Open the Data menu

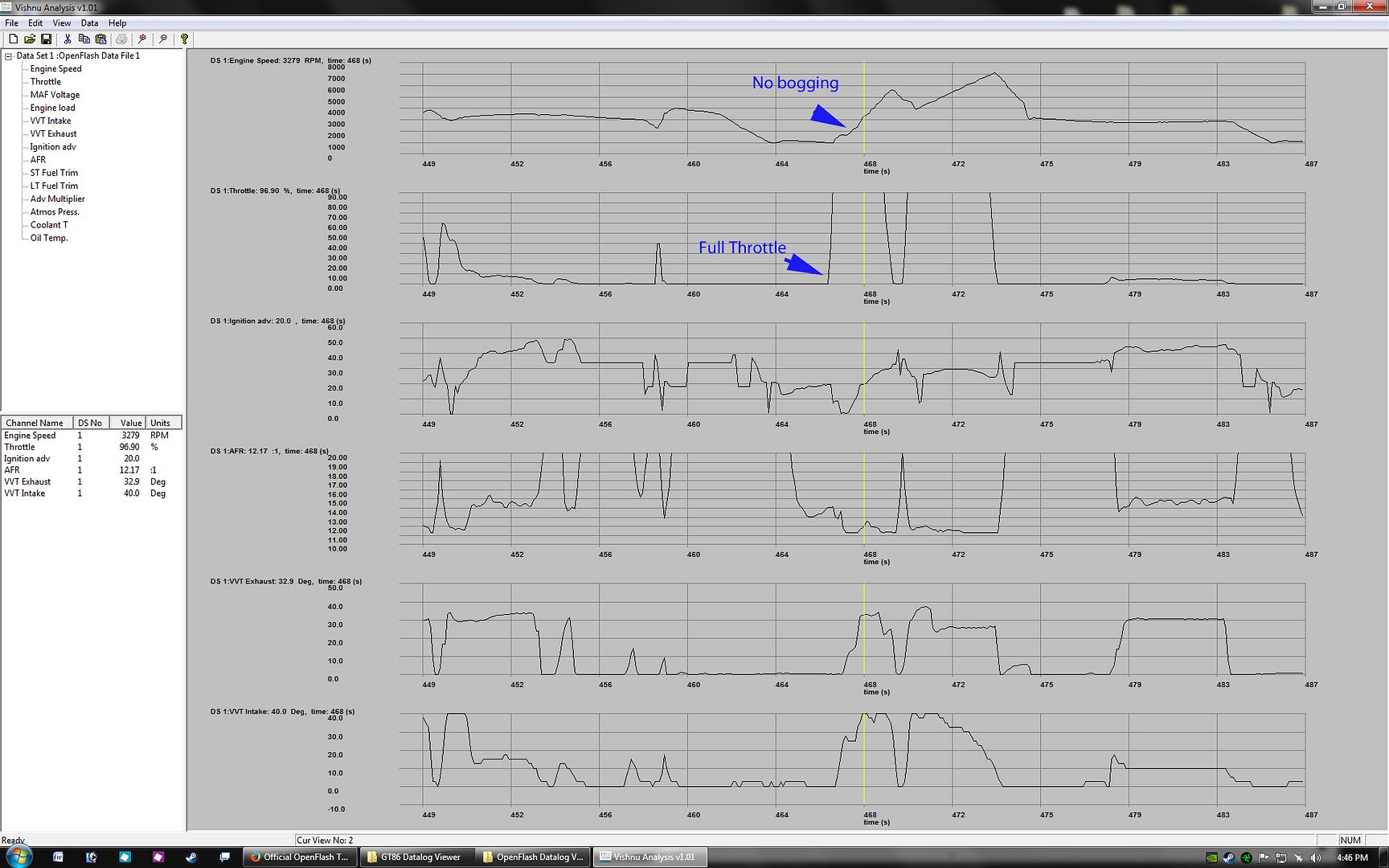coord(89,23)
